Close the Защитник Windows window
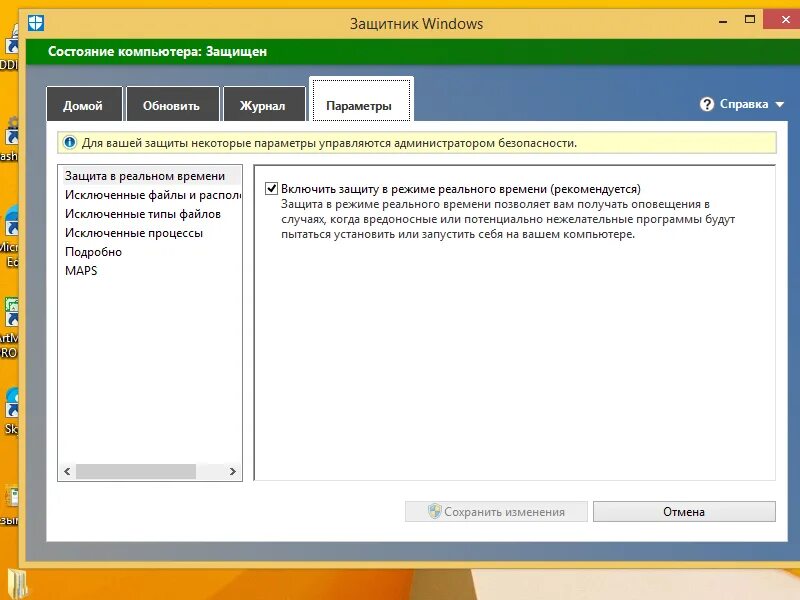The width and height of the screenshot is (800, 600). pyautogui.click(x=785, y=20)
